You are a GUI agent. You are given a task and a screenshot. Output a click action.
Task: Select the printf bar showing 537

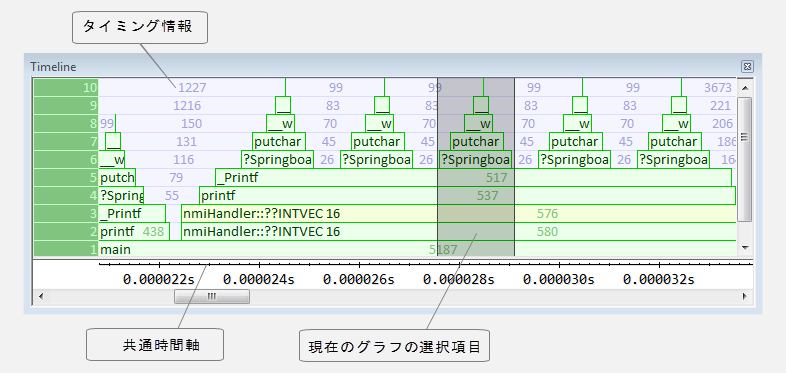click(467, 196)
